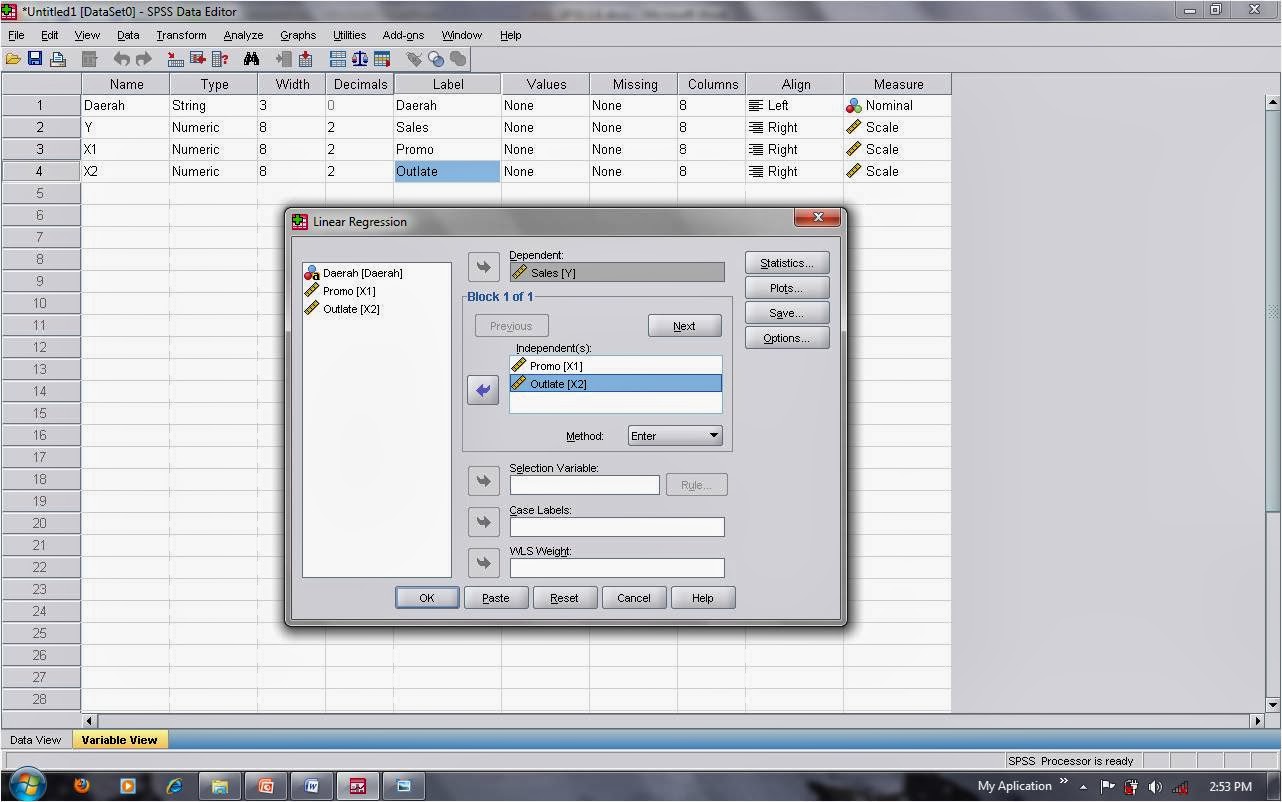Click the Statistics... button
Image resolution: width=1282 pixels, height=802 pixels.
tap(787, 263)
